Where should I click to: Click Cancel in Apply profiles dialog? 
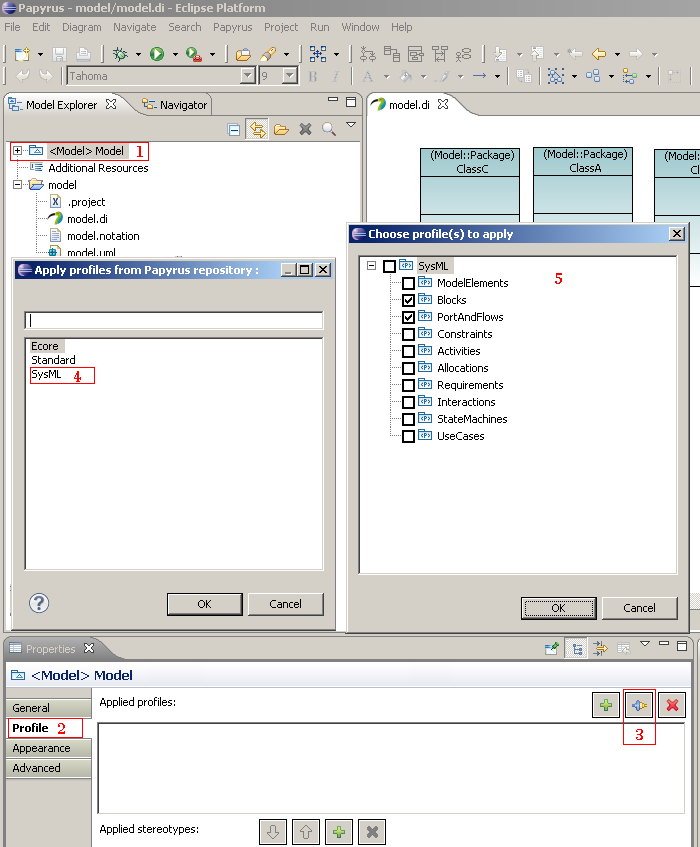click(286, 604)
